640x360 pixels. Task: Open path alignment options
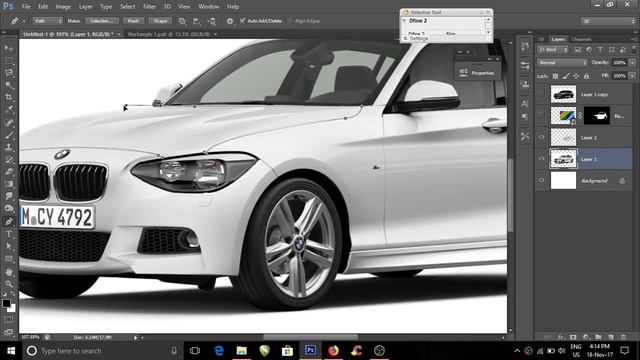click(x=196, y=21)
